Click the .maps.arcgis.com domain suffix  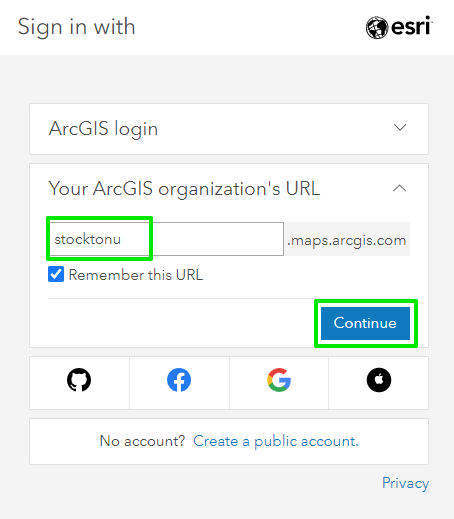pos(347,240)
